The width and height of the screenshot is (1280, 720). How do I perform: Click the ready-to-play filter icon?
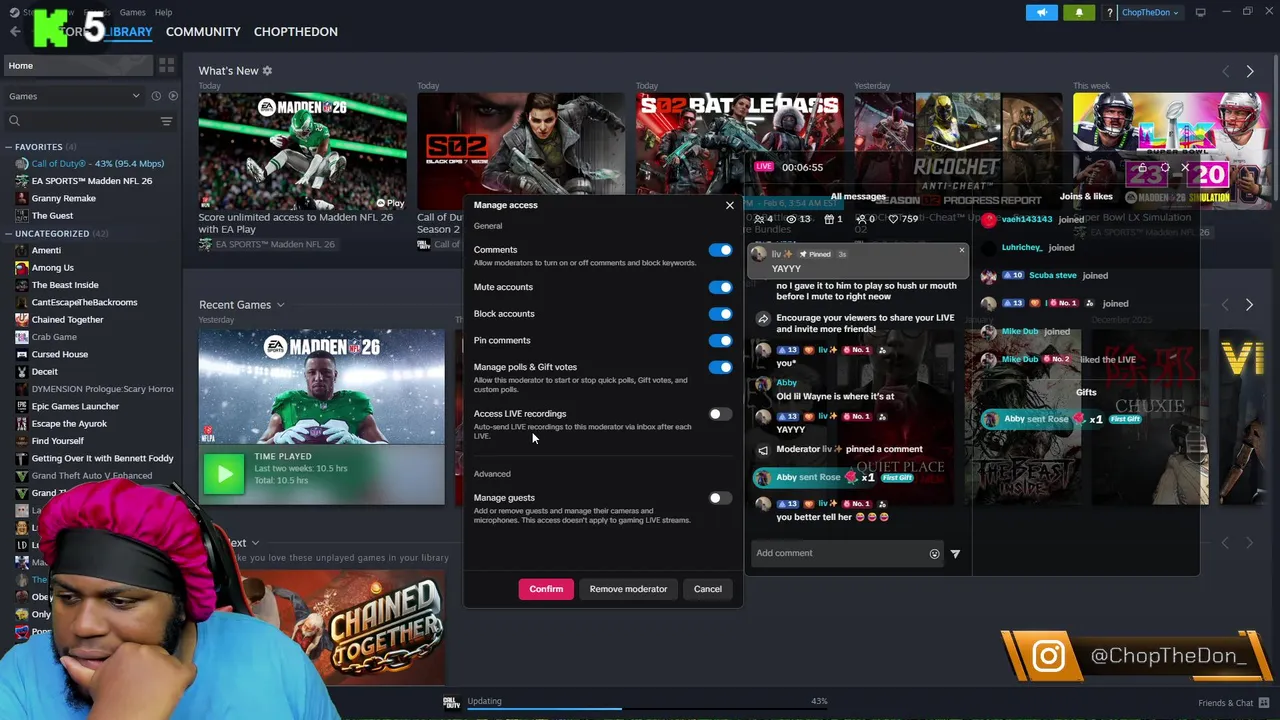173,96
